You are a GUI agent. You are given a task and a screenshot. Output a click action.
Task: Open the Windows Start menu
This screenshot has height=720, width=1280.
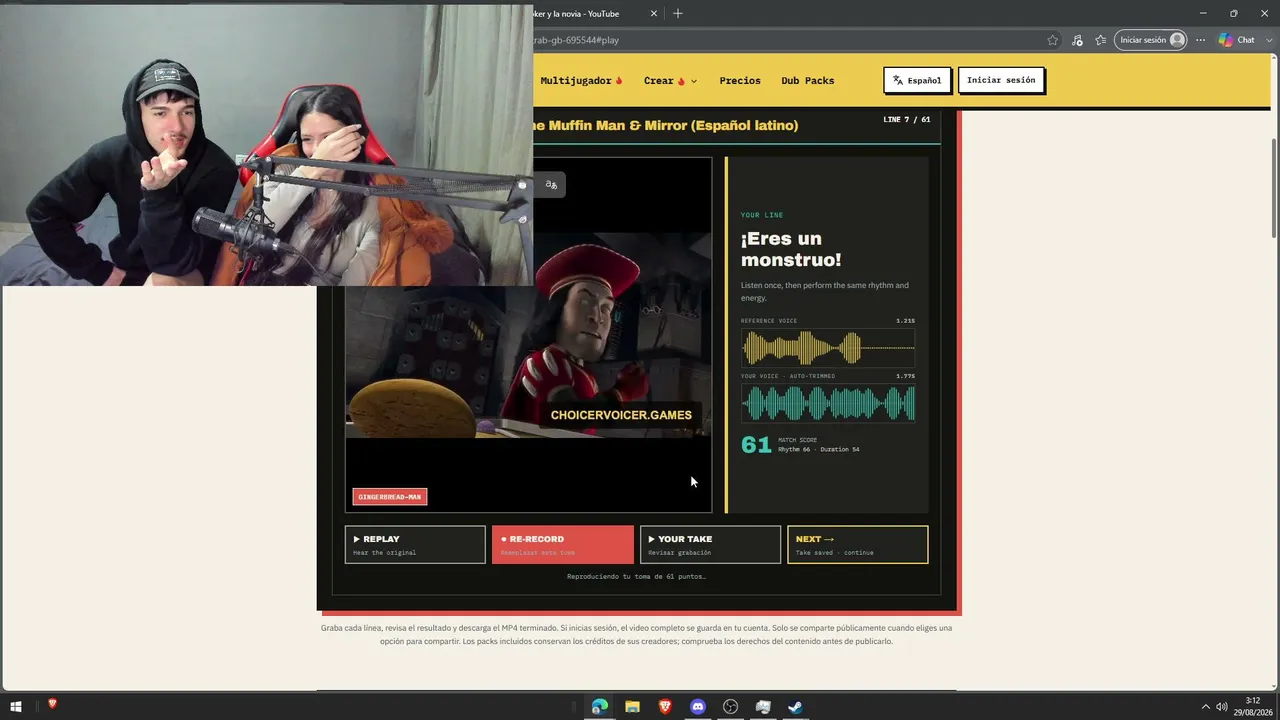pos(16,707)
